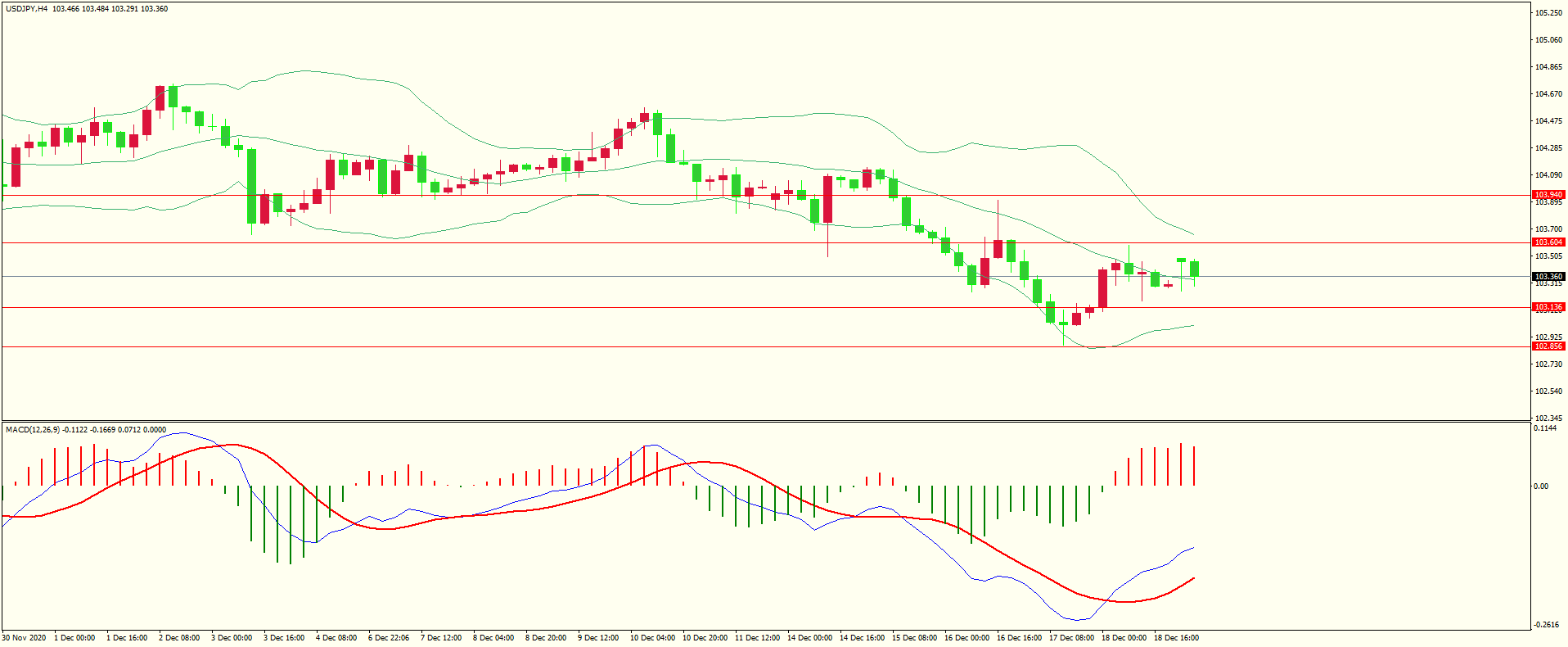Click the 104.475 price scale label

point(1548,121)
